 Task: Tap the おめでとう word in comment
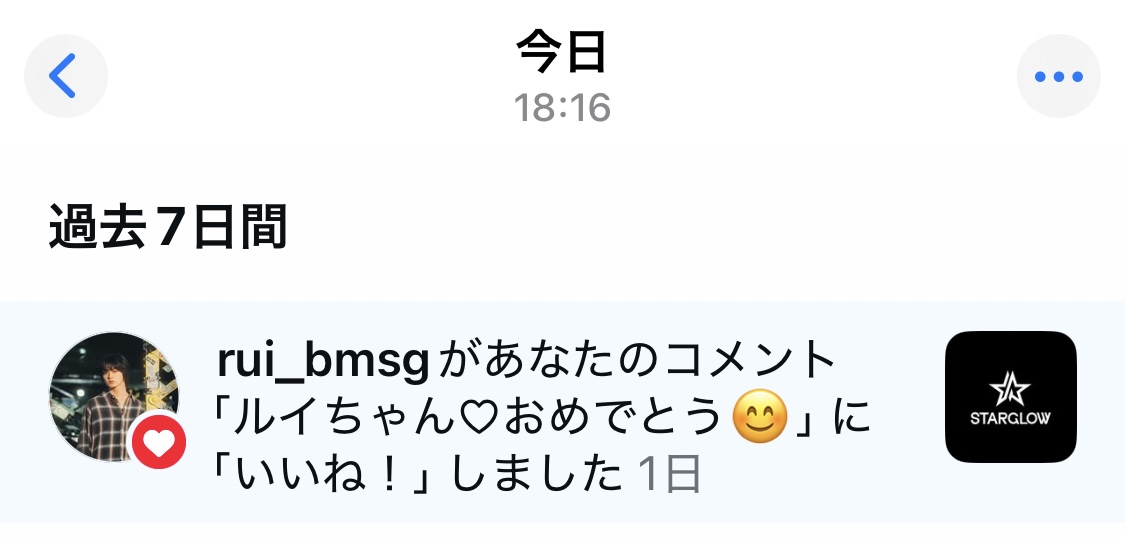coord(613,418)
